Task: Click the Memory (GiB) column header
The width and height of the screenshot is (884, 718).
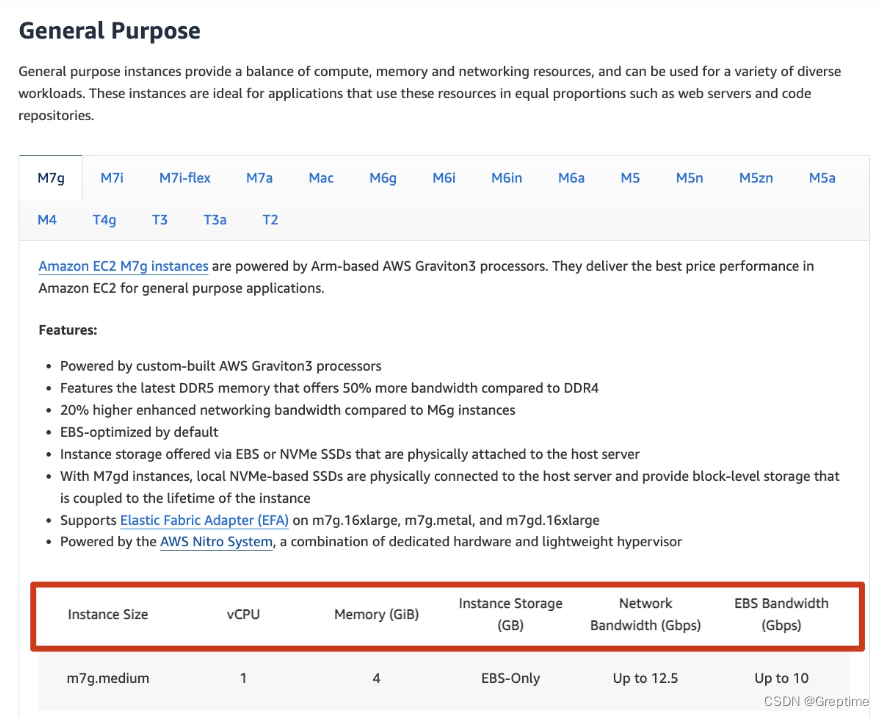Action: [x=377, y=614]
